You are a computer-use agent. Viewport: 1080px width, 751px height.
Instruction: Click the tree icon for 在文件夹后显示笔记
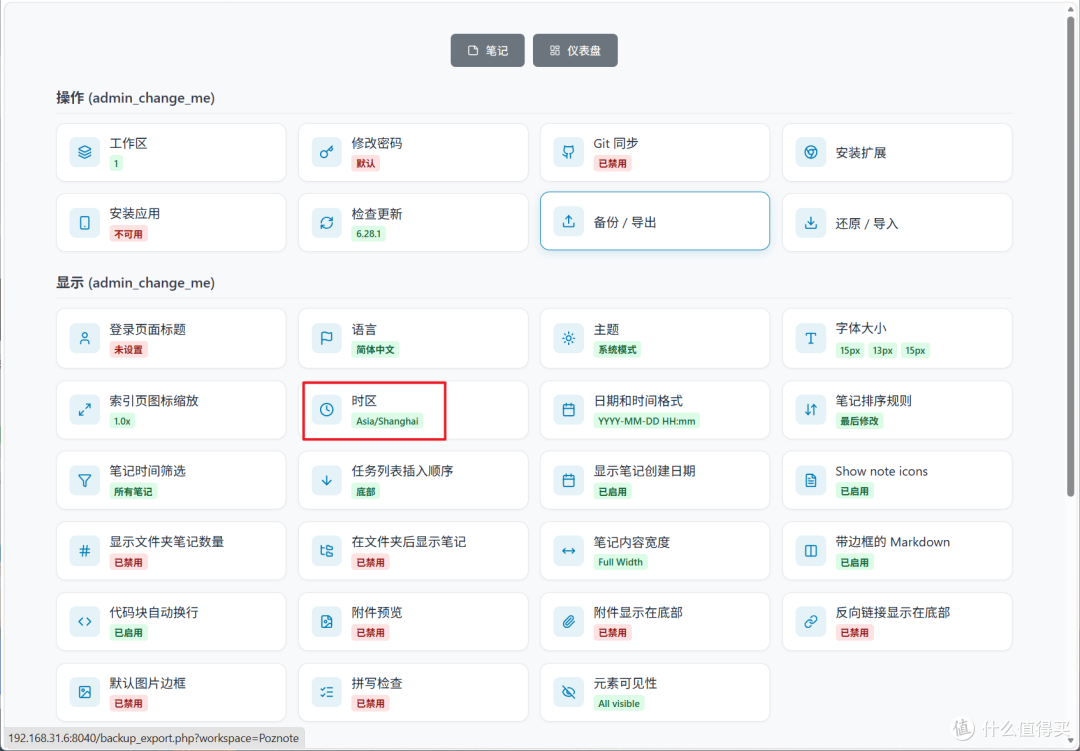click(x=326, y=551)
